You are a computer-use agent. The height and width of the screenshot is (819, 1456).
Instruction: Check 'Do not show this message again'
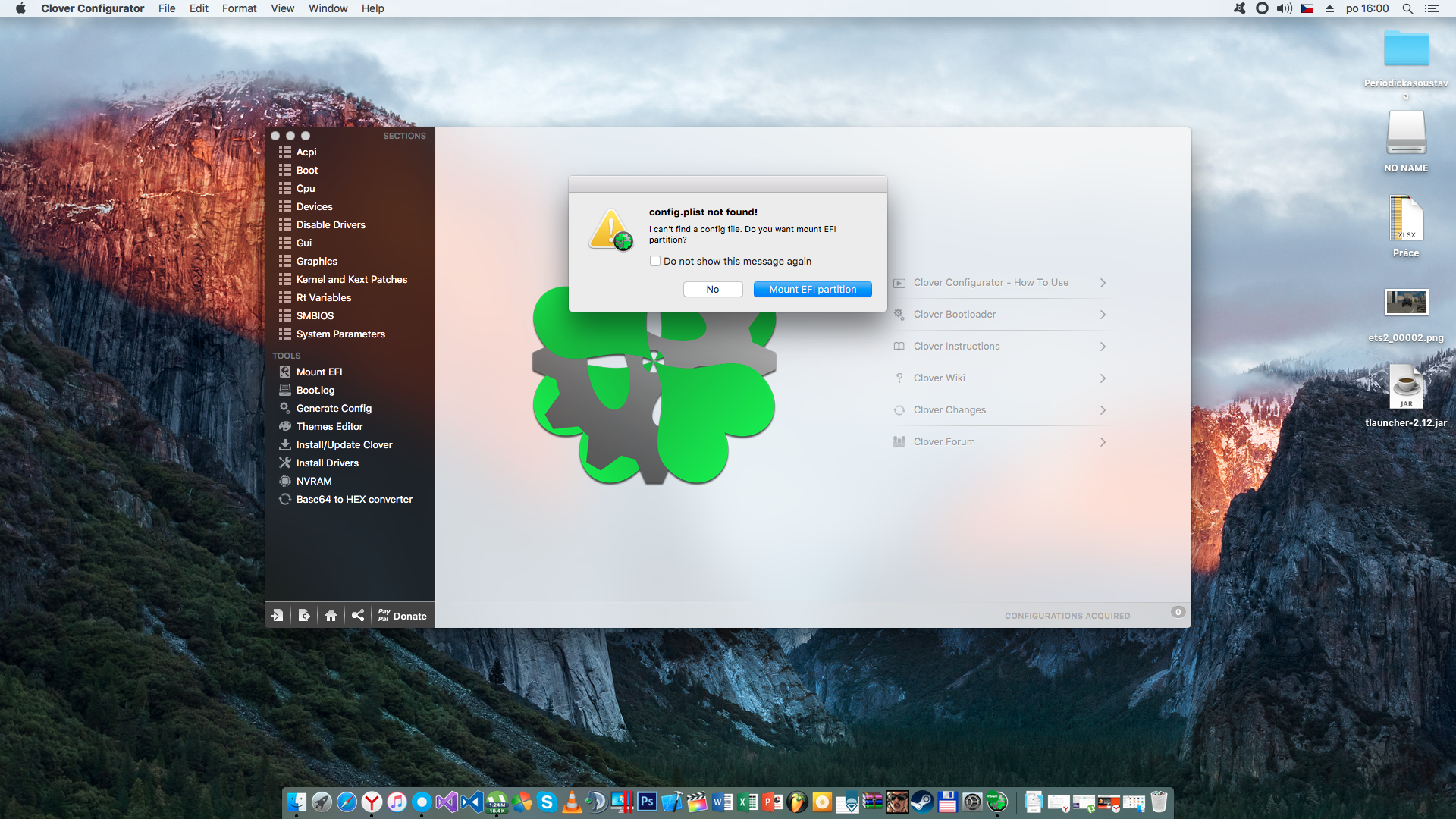(x=655, y=261)
